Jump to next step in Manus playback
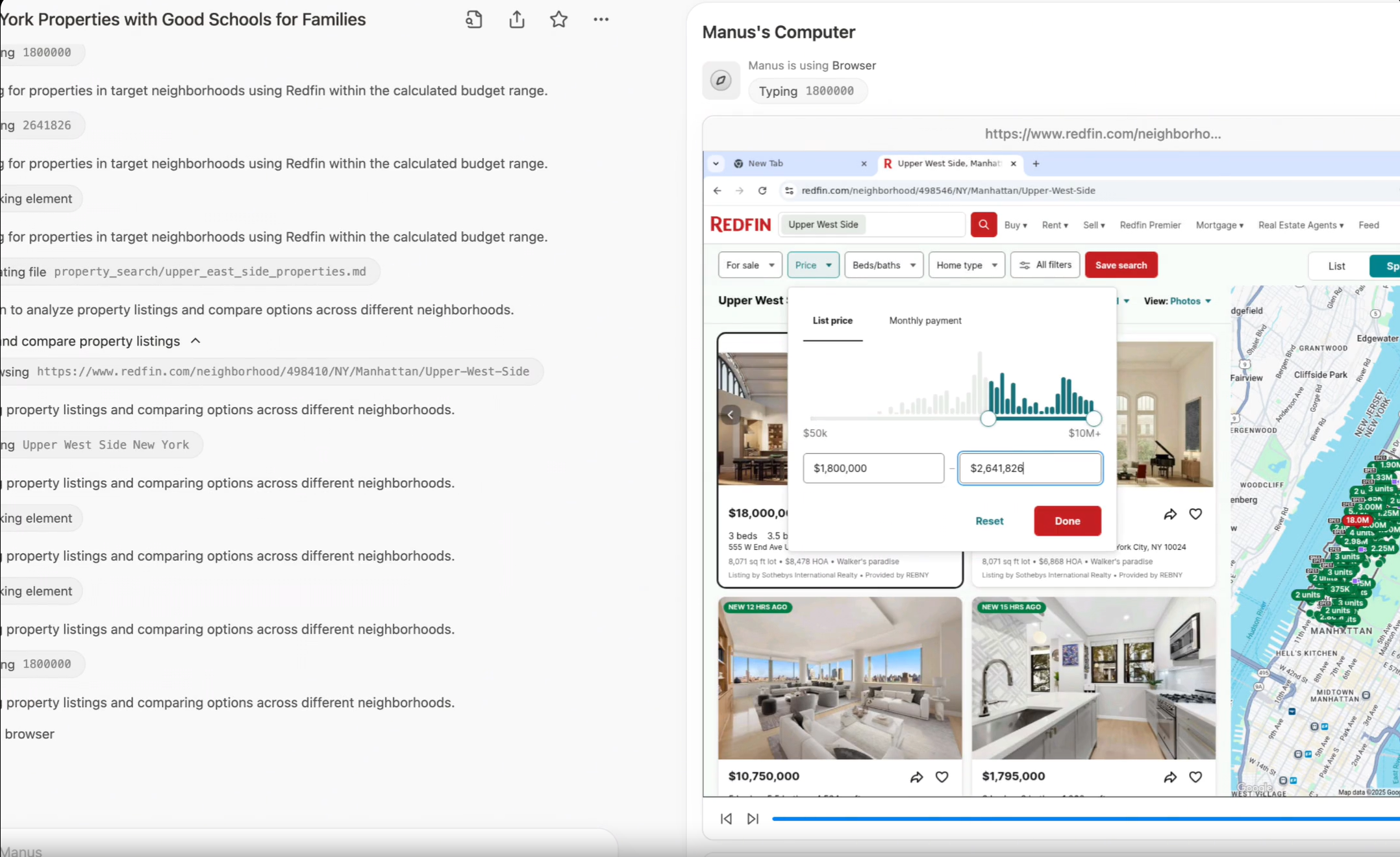 [753, 819]
